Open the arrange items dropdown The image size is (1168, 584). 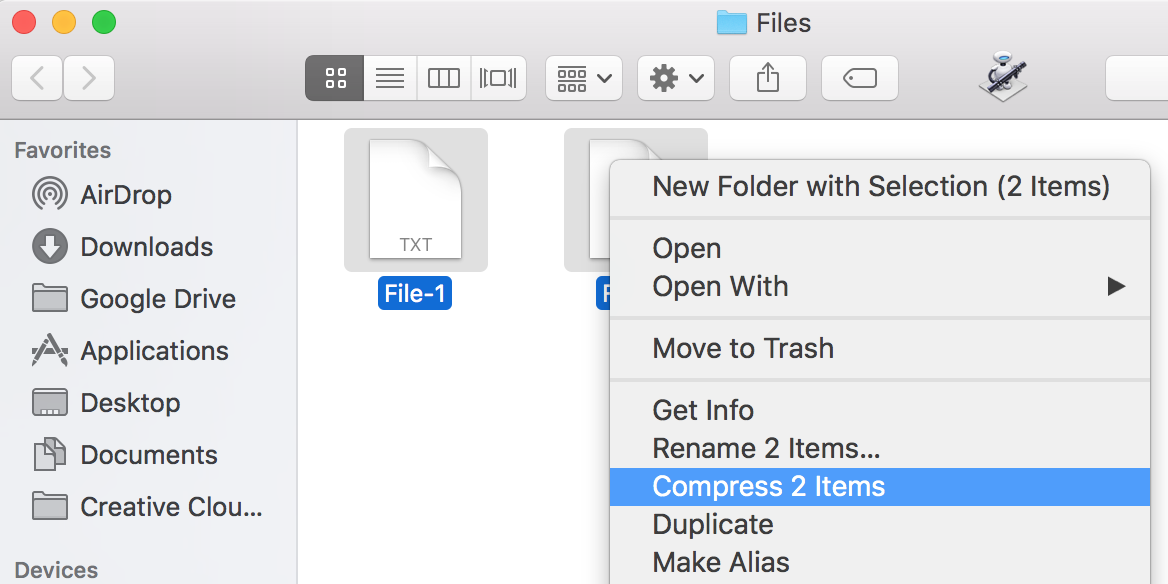pos(584,78)
